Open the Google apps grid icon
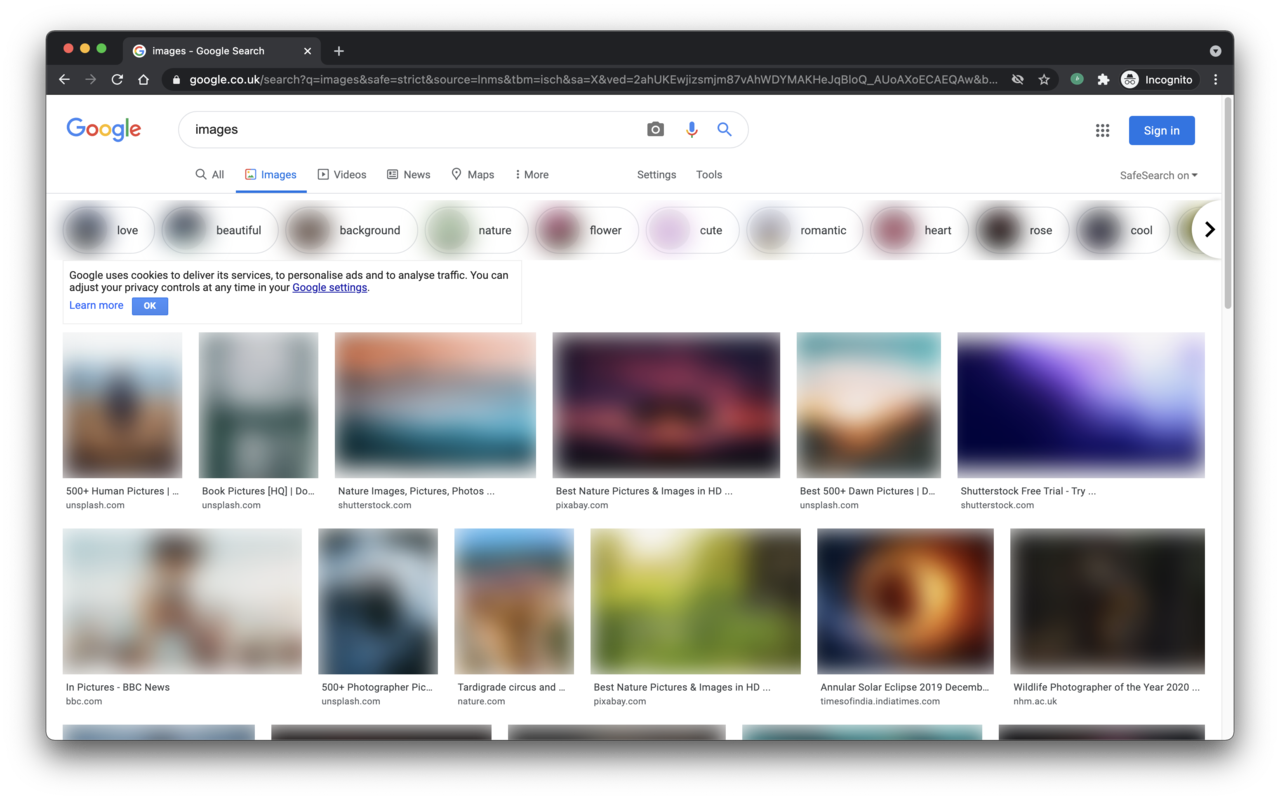This screenshot has height=800, width=1280. click(x=1102, y=130)
